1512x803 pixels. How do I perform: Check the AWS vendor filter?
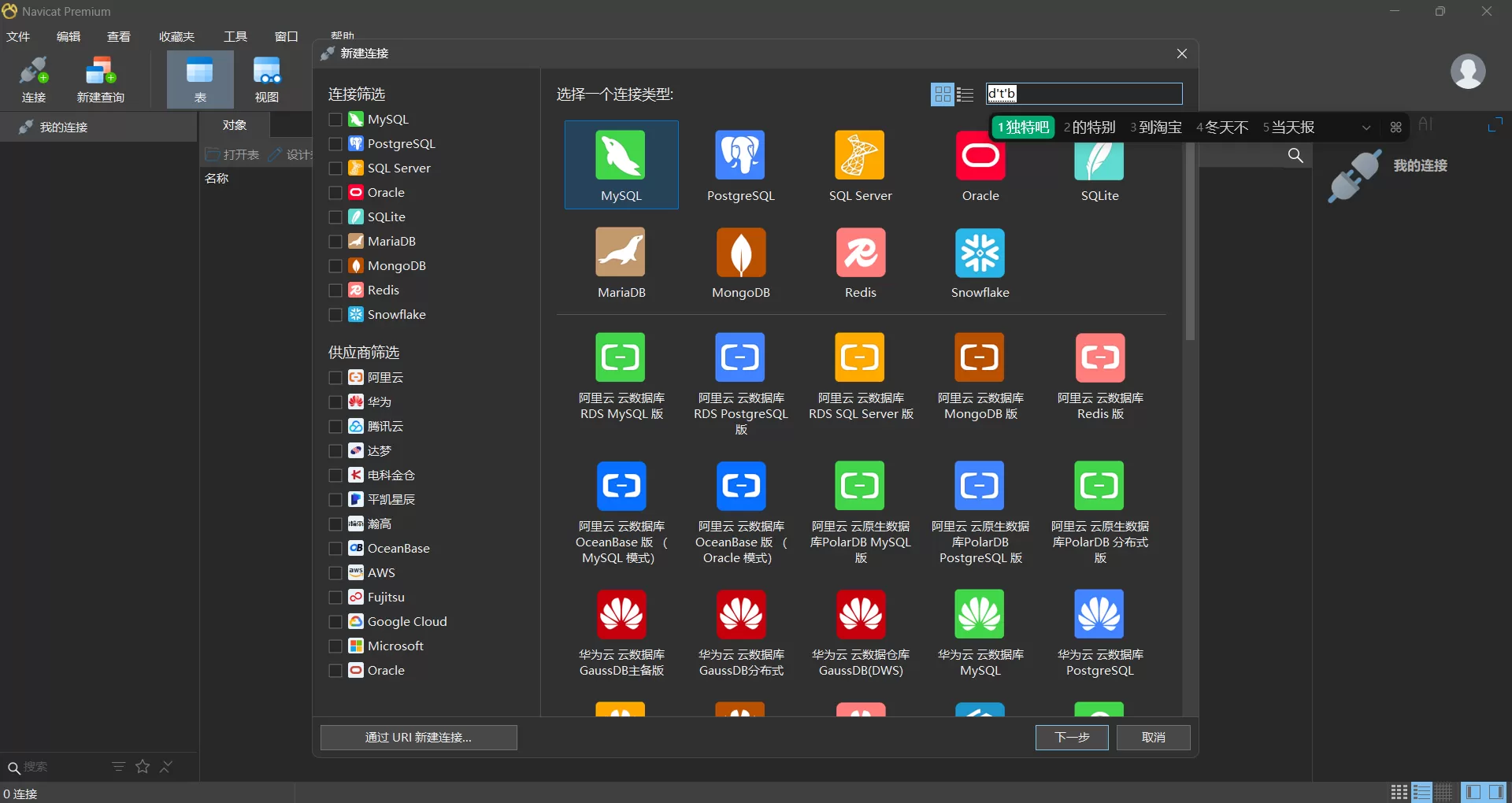pos(335,572)
